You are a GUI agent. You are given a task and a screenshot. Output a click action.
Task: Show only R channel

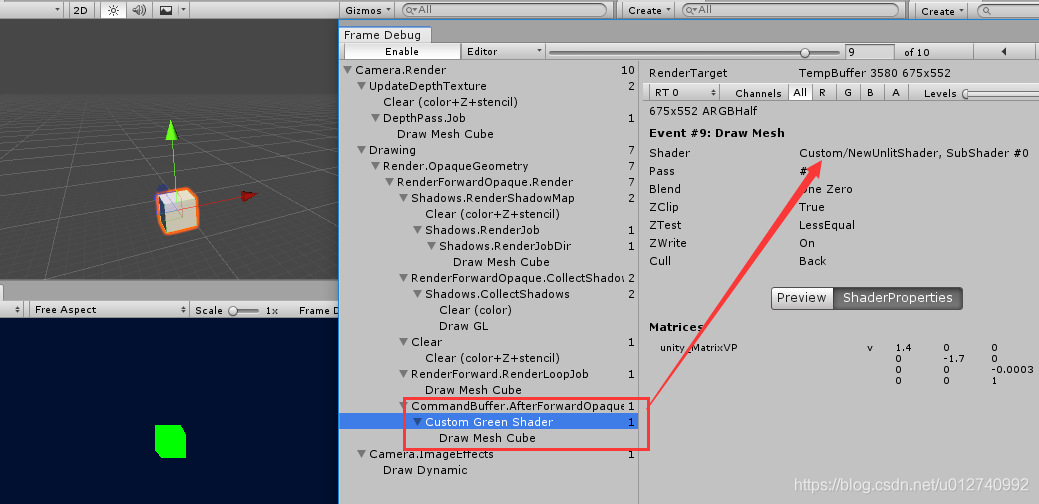[x=822, y=93]
